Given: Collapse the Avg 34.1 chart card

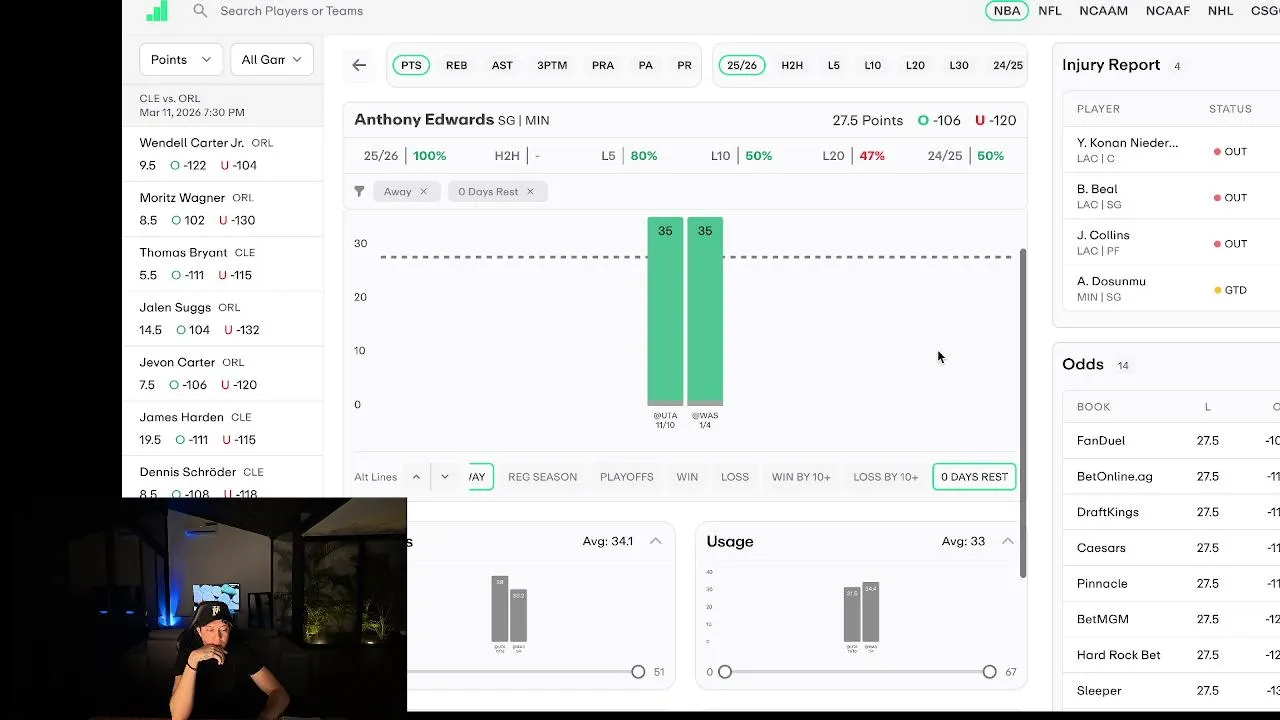Looking at the screenshot, I should click(655, 541).
